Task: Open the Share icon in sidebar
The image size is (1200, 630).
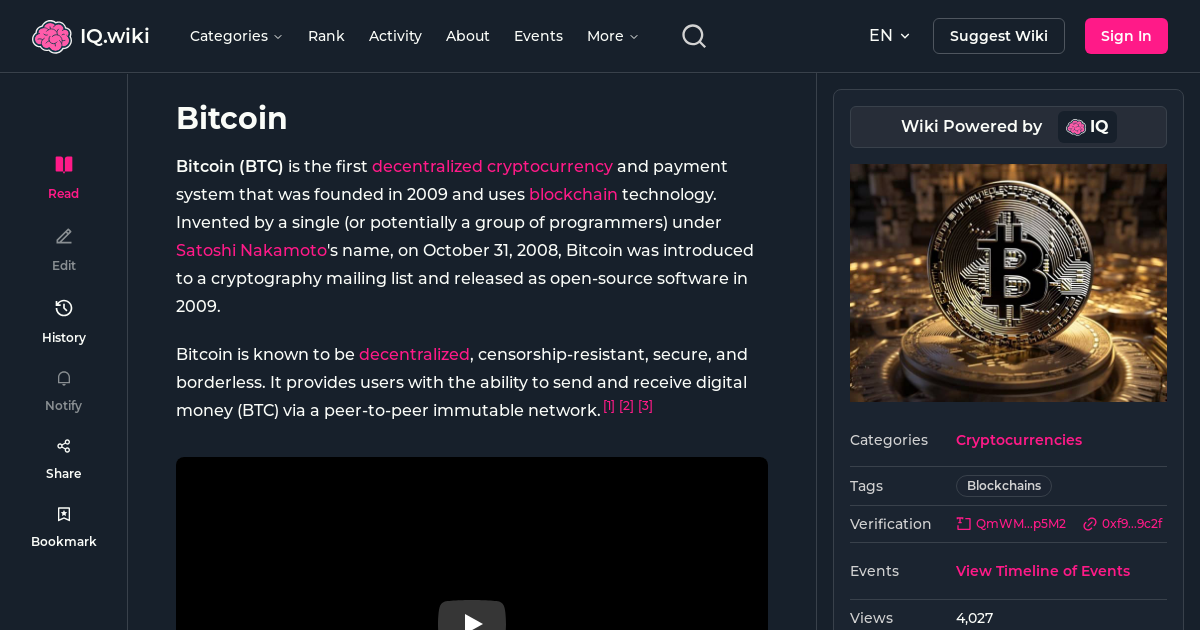Action: pos(63,445)
